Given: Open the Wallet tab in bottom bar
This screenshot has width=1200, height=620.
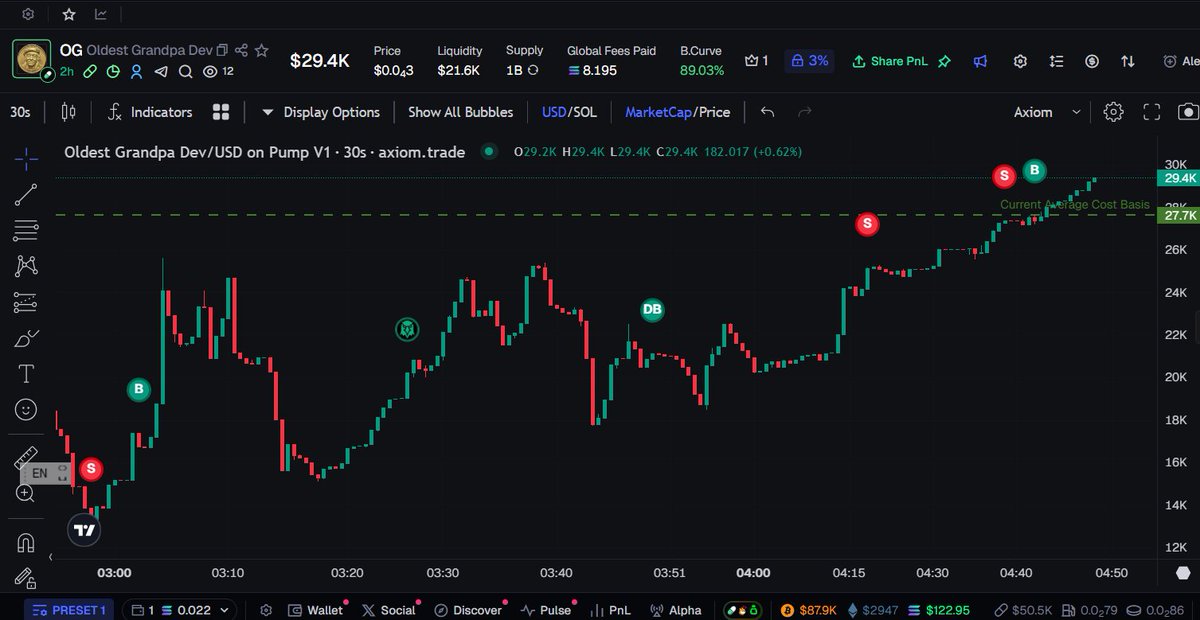Looking at the screenshot, I should (x=316, y=609).
